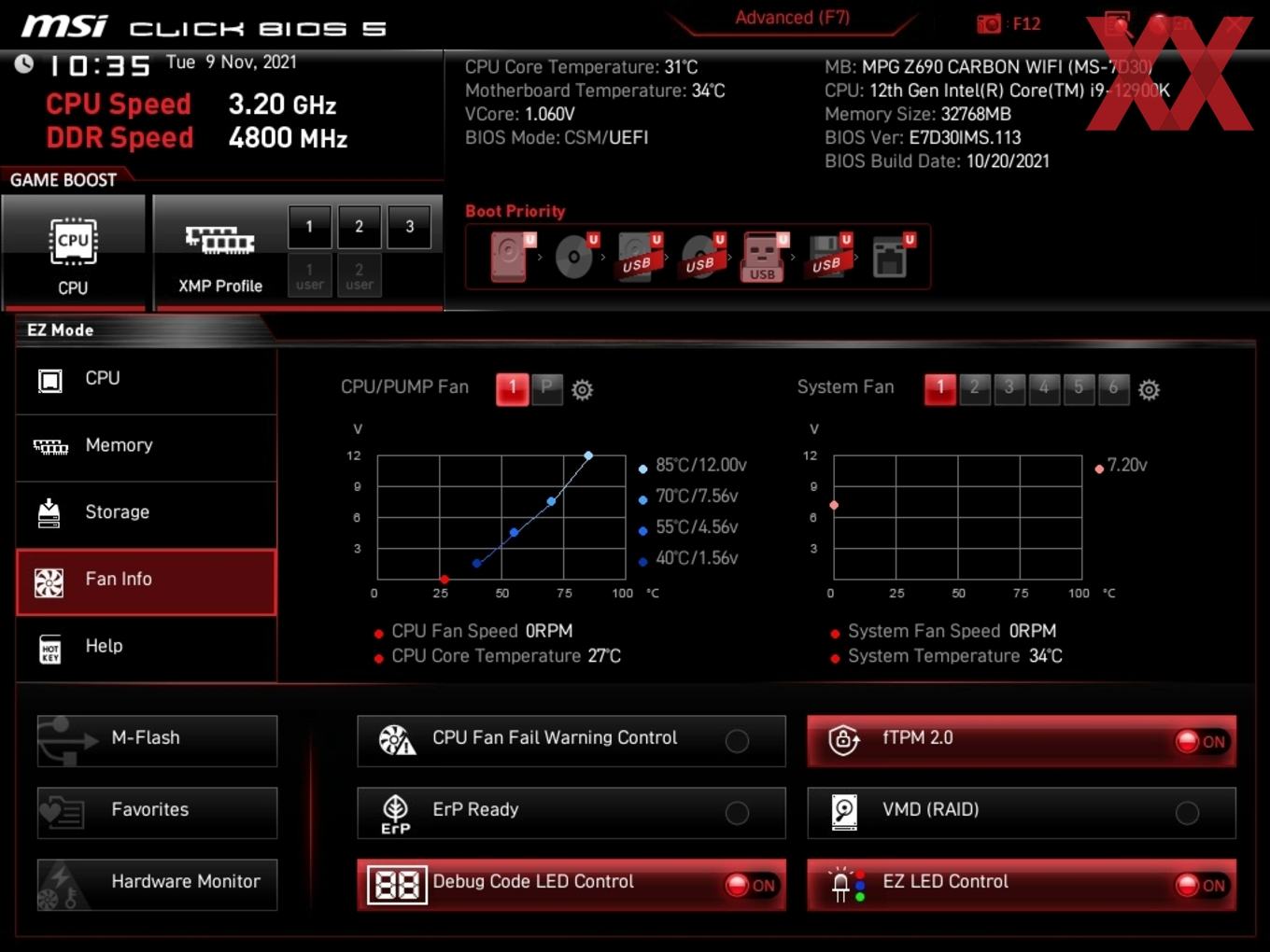Select System Fan 5
The width and height of the screenshot is (1270, 952).
1079,388
